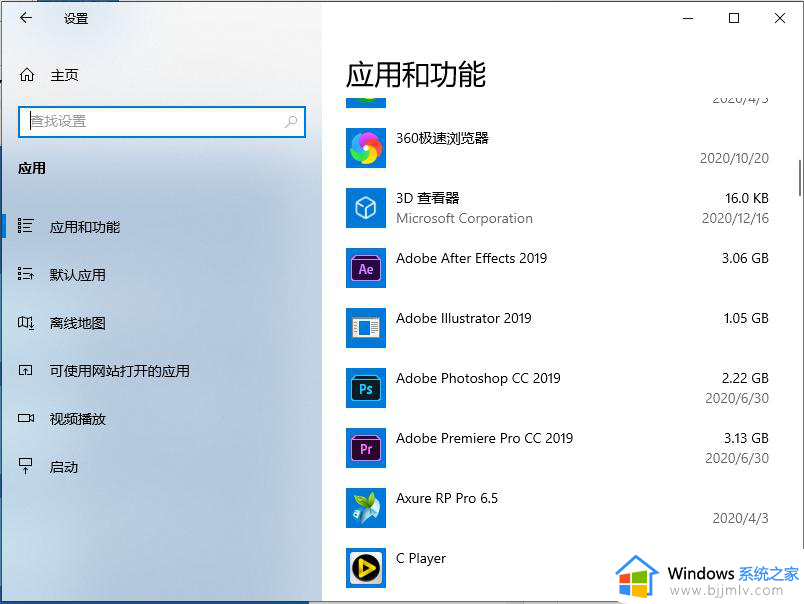Close the 设置 window
Screen dimensions: 804x604
click(780, 18)
